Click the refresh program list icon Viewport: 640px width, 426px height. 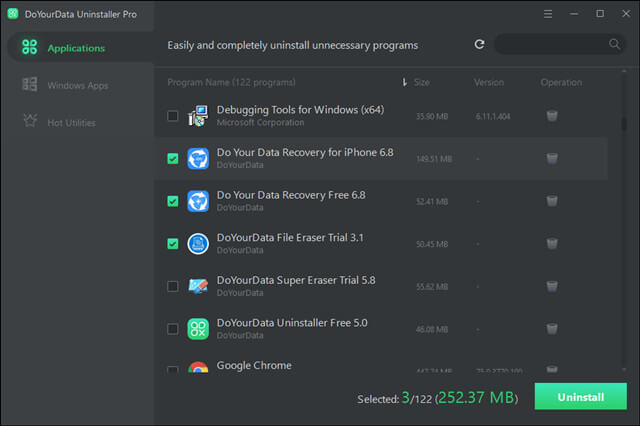pyautogui.click(x=480, y=45)
